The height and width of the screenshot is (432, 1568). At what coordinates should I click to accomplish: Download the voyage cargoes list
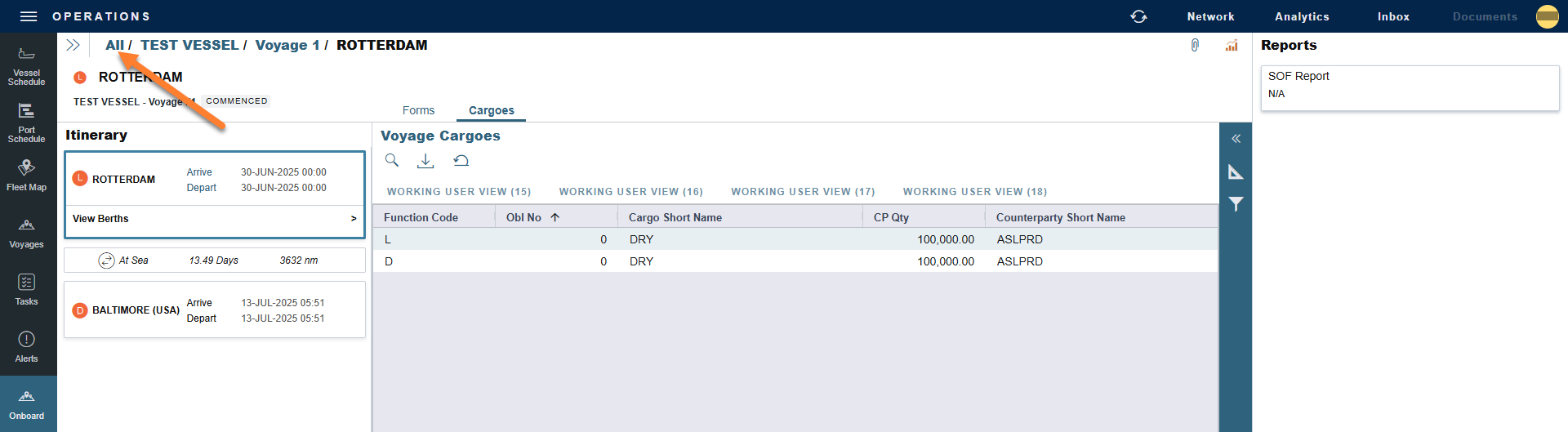coord(425,161)
